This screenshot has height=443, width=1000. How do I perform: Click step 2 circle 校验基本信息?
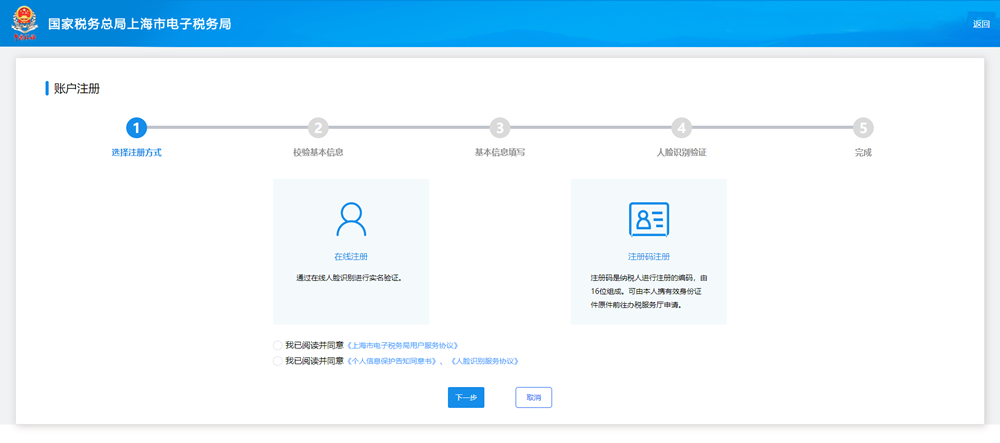coord(318,128)
